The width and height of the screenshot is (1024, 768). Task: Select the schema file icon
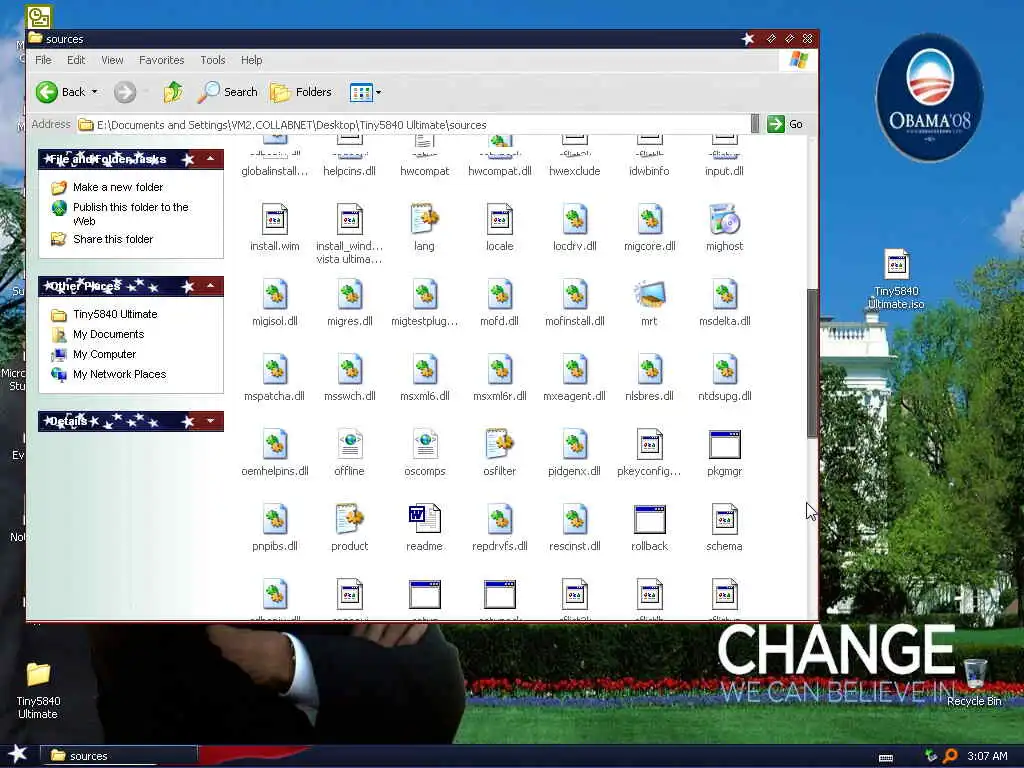click(x=724, y=520)
